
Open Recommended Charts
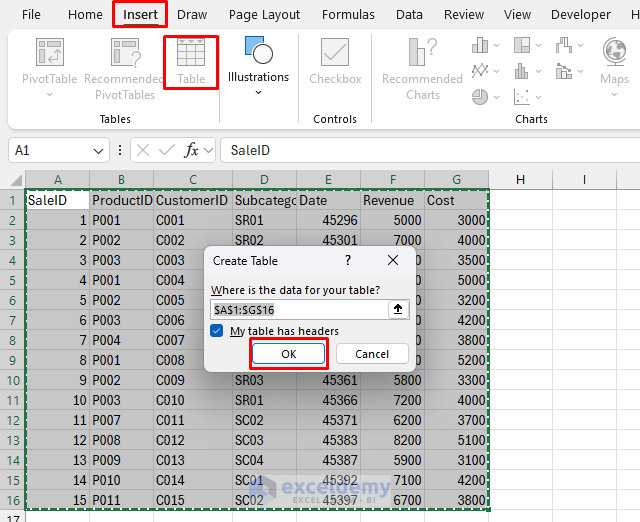(x=422, y=69)
